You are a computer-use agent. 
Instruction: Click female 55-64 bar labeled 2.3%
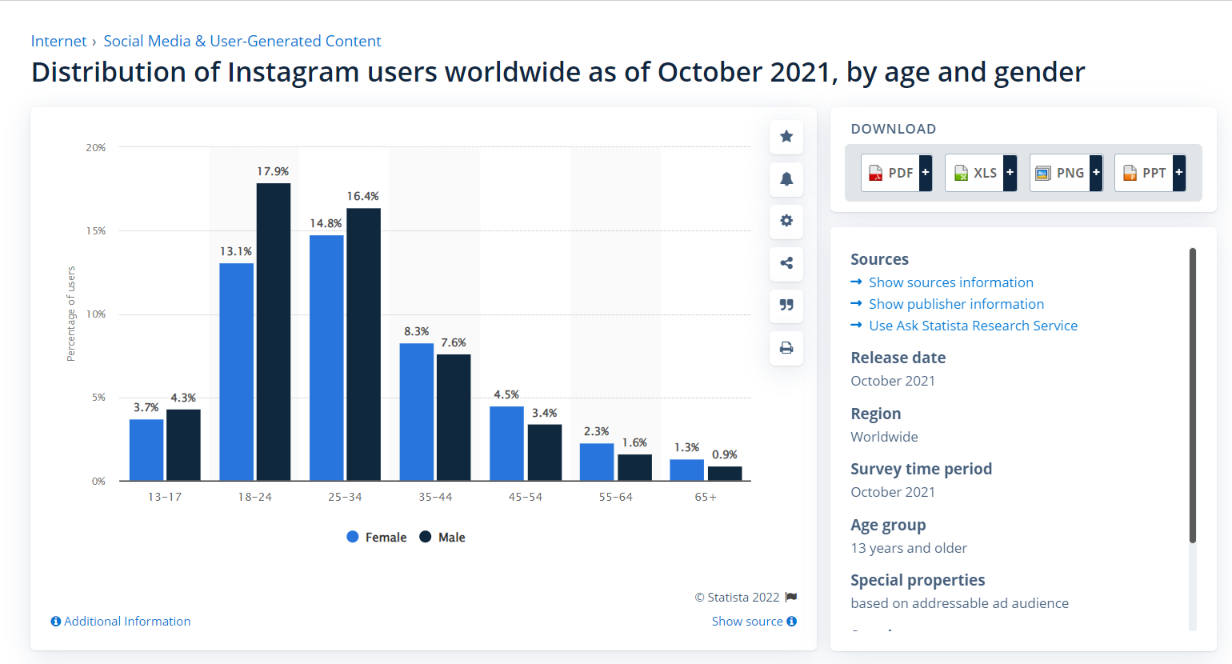click(597, 462)
